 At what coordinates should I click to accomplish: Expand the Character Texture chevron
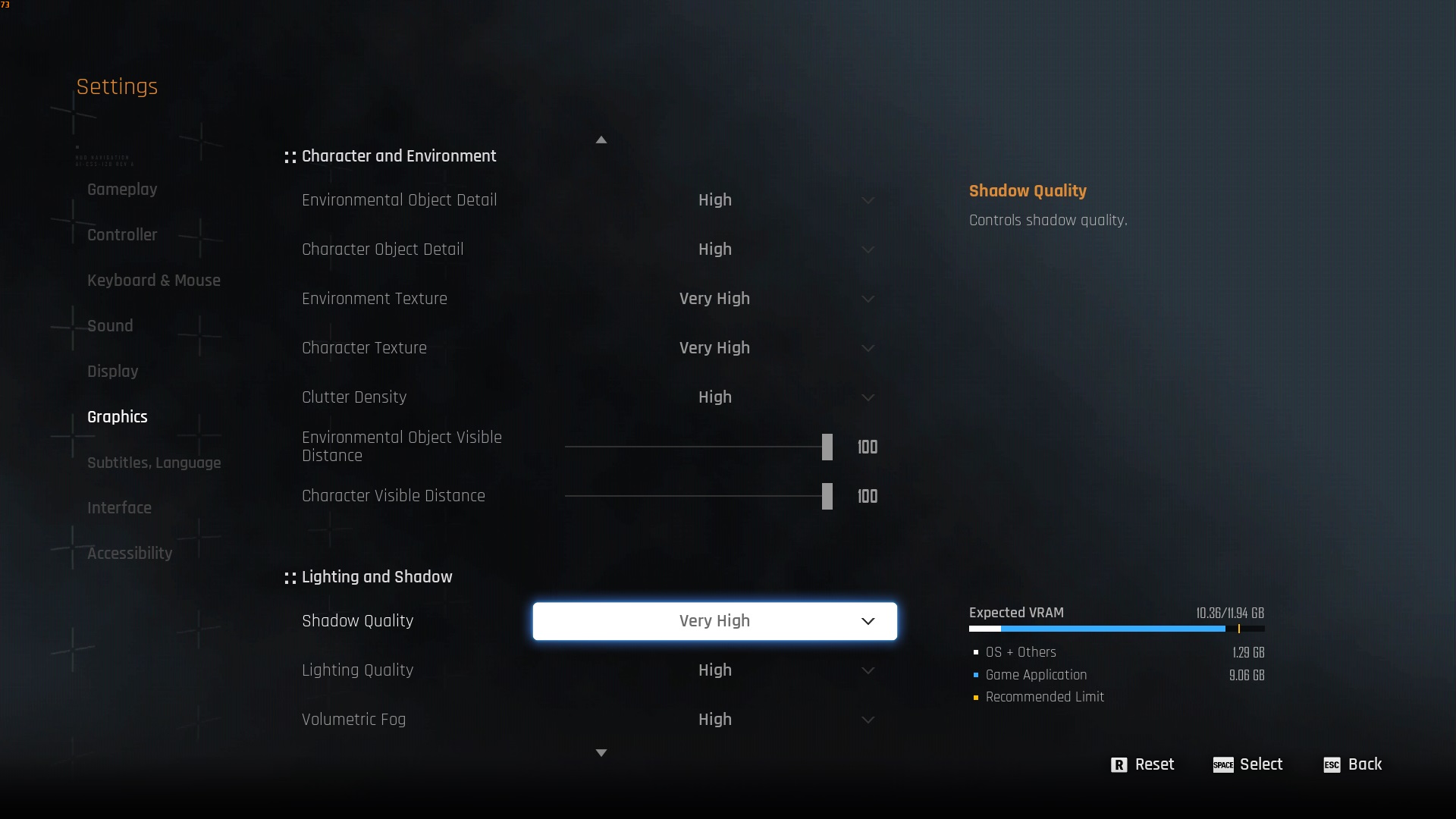tap(868, 348)
